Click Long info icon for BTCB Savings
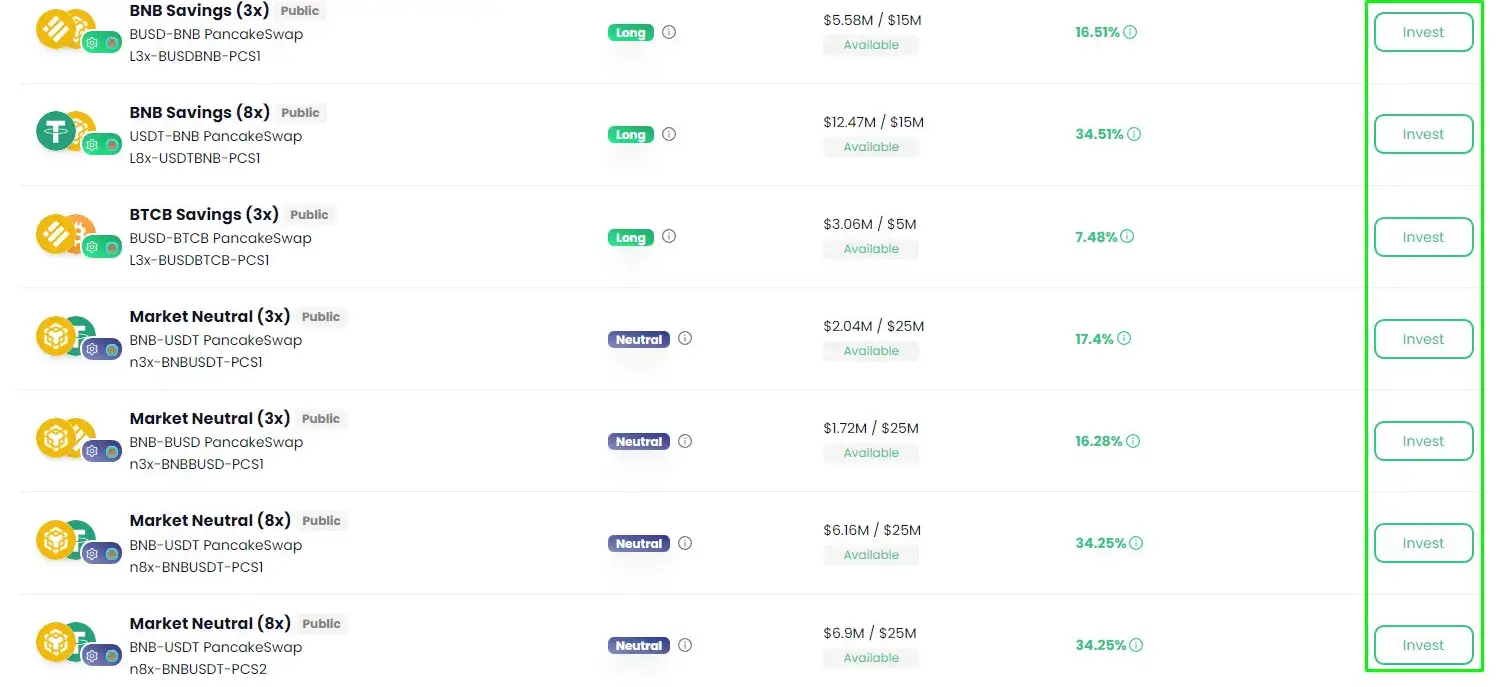 point(669,237)
